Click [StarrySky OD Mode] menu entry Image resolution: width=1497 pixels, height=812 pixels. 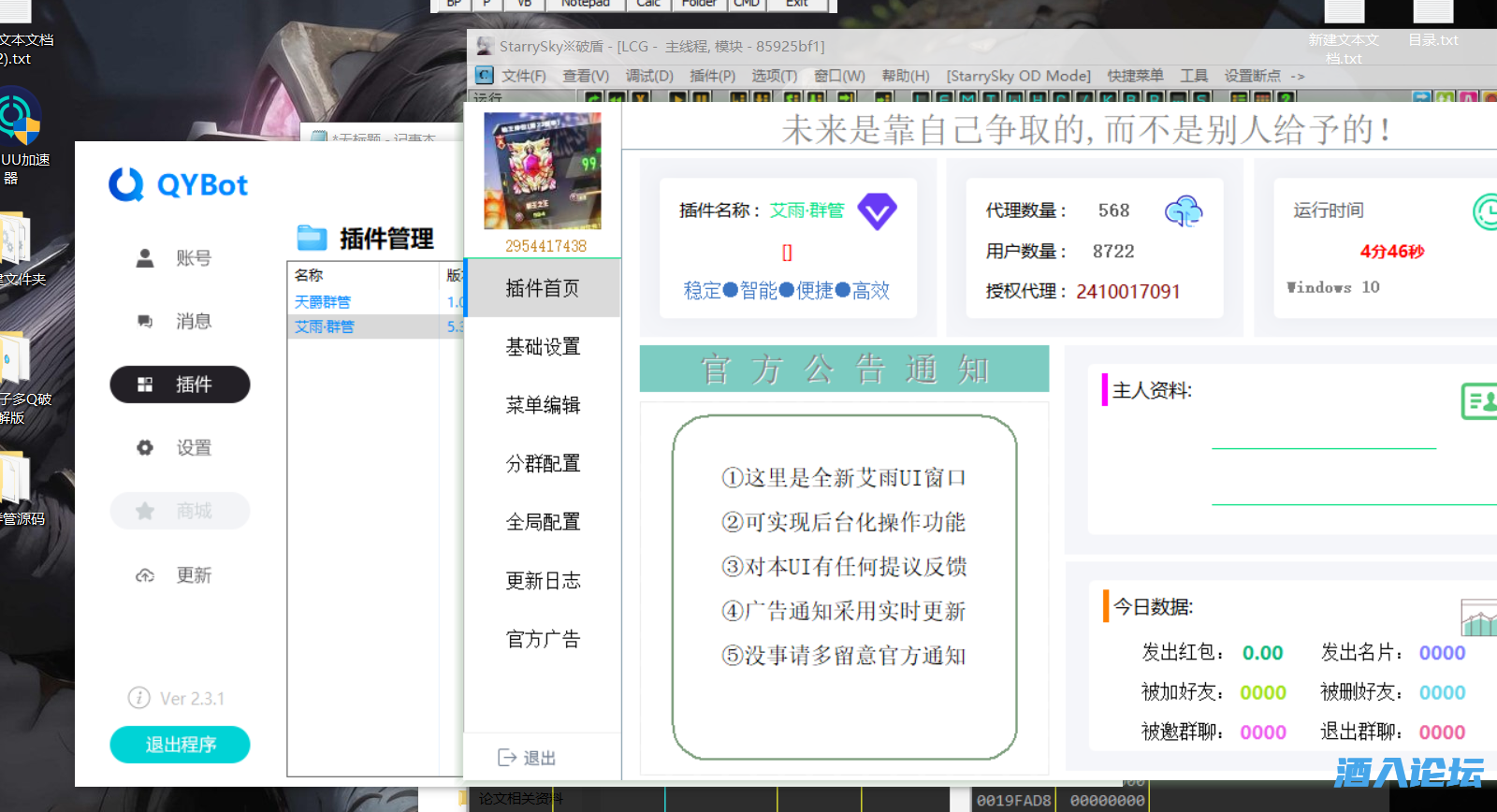pyautogui.click(x=1018, y=76)
